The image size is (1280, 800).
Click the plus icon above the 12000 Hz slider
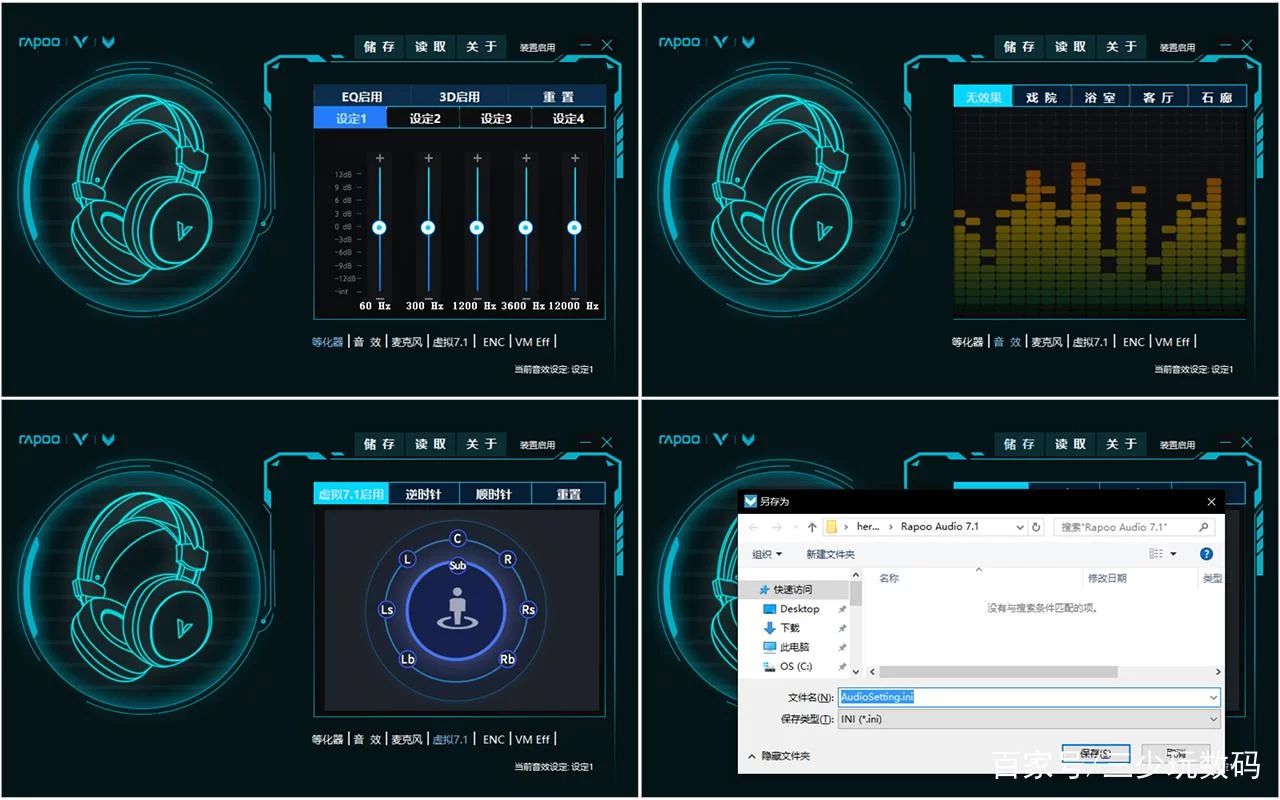(x=574, y=158)
